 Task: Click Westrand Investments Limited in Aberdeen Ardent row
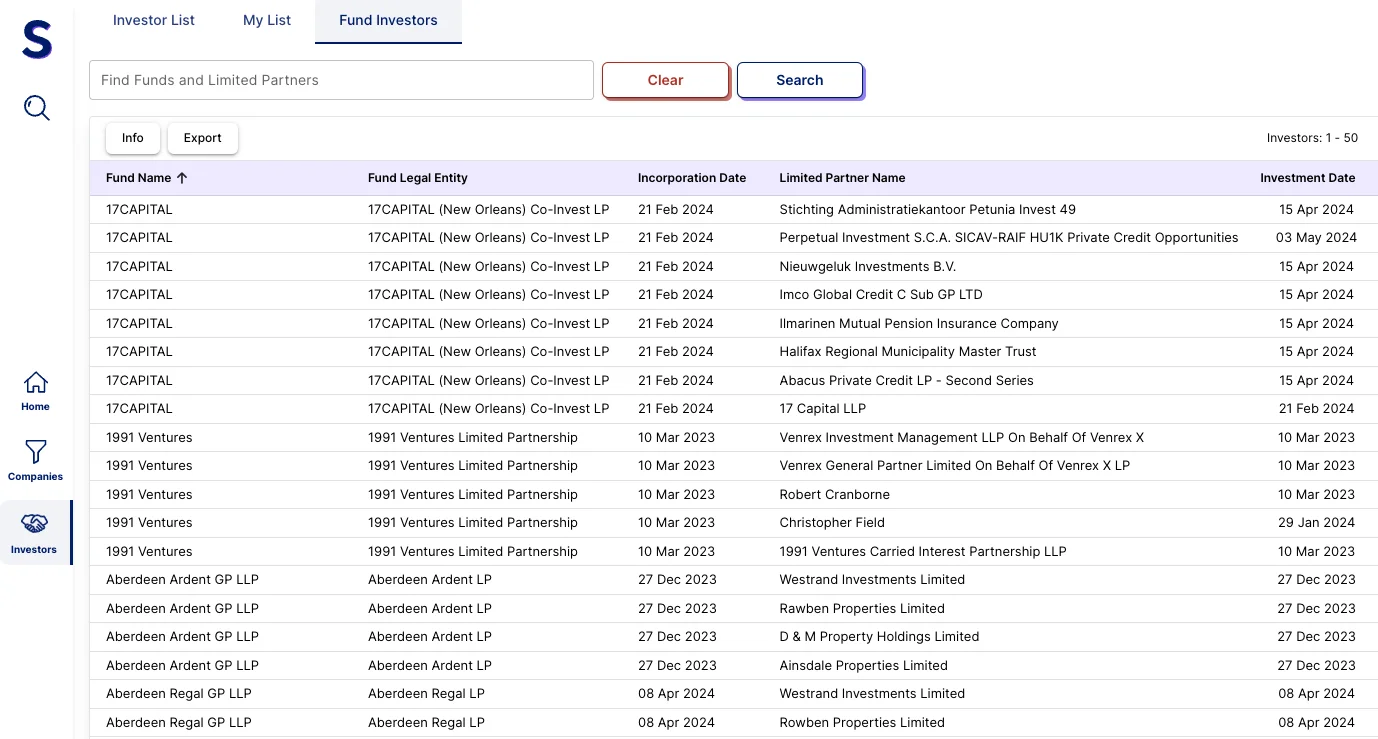[872, 580]
